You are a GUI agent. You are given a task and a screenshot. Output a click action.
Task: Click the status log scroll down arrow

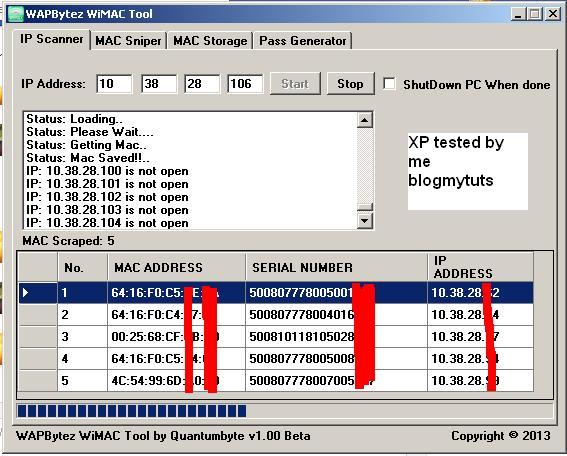pyautogui.click(x=364, y=220)
